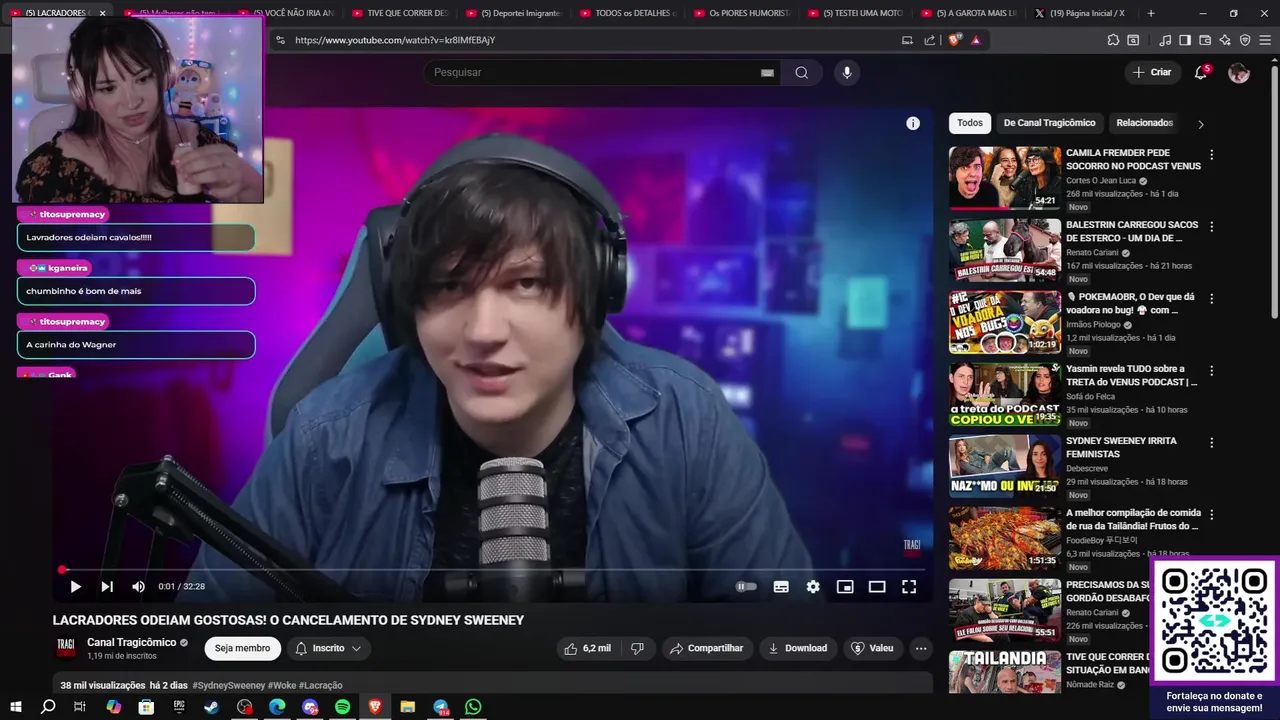Open Yasmin revela TUDO video title
This screenshot has width=1280, height=720.
coord(1131,375)
